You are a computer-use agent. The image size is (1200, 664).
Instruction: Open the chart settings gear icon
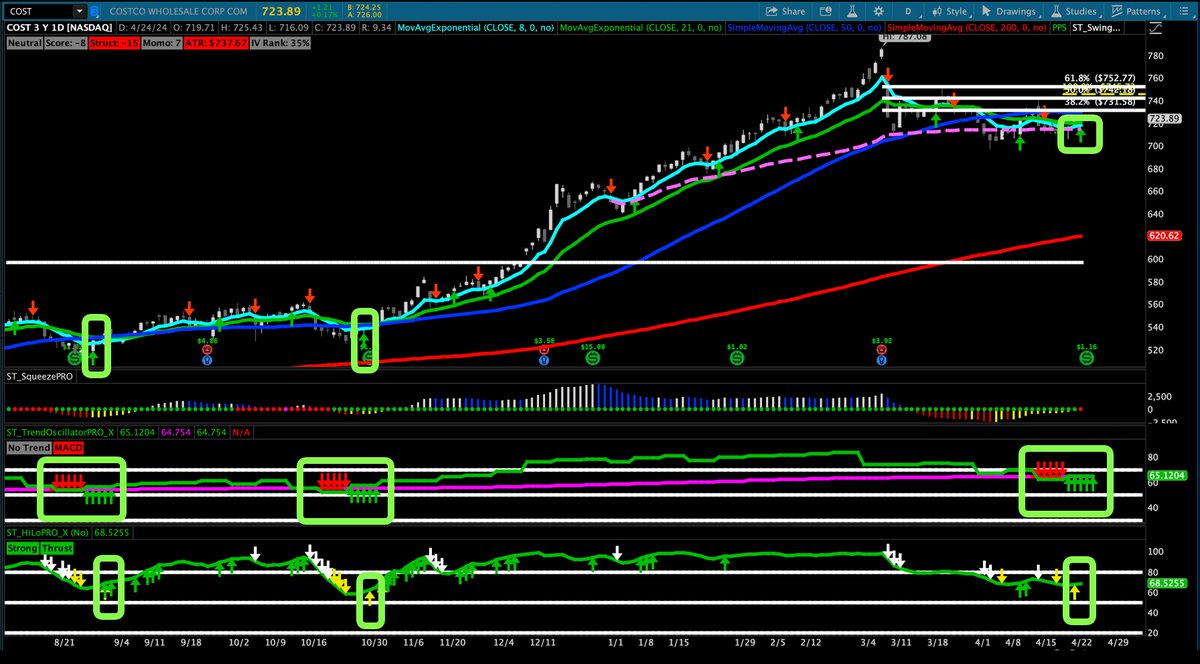tap(877, 11)
